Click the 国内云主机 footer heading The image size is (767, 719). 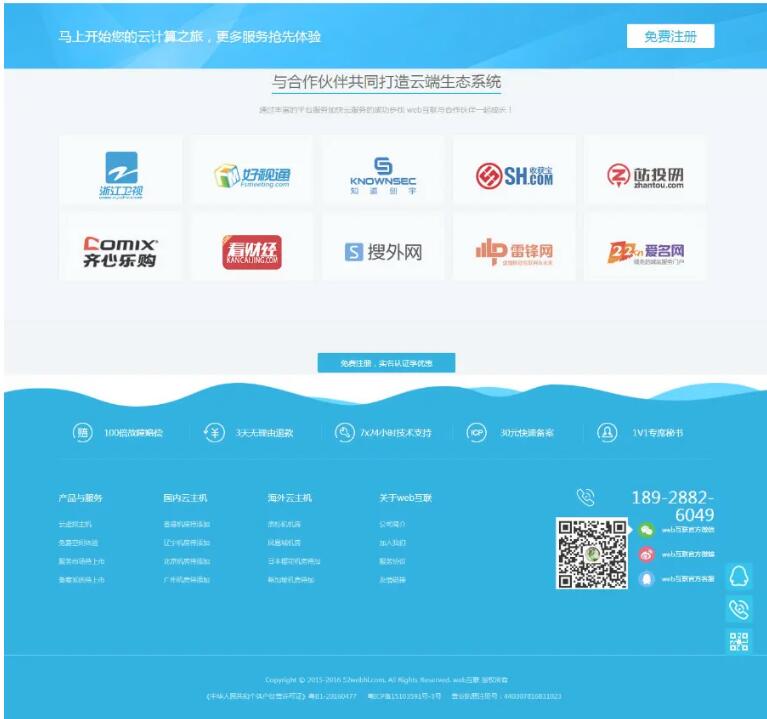185,498
